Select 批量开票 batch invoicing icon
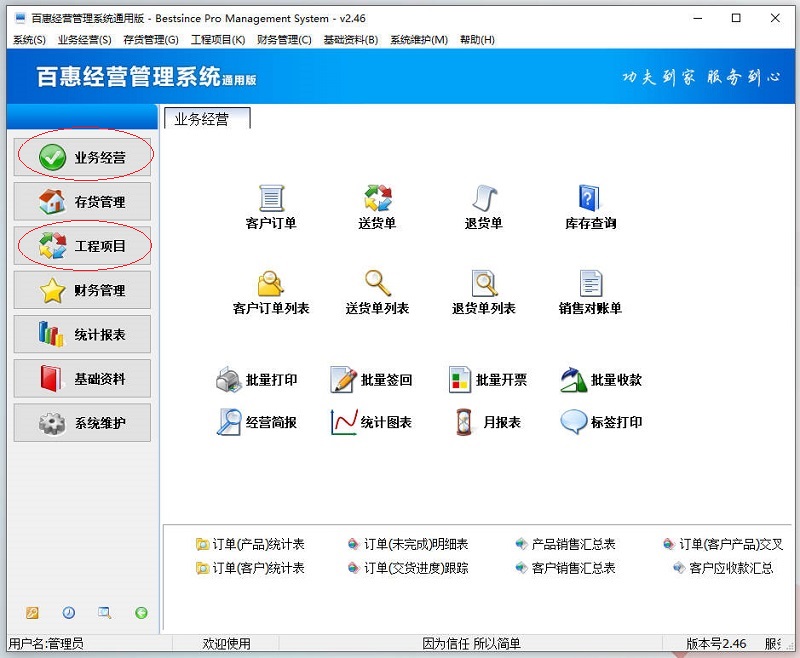This screenshot has height=658, width=800. pos(481,378)
